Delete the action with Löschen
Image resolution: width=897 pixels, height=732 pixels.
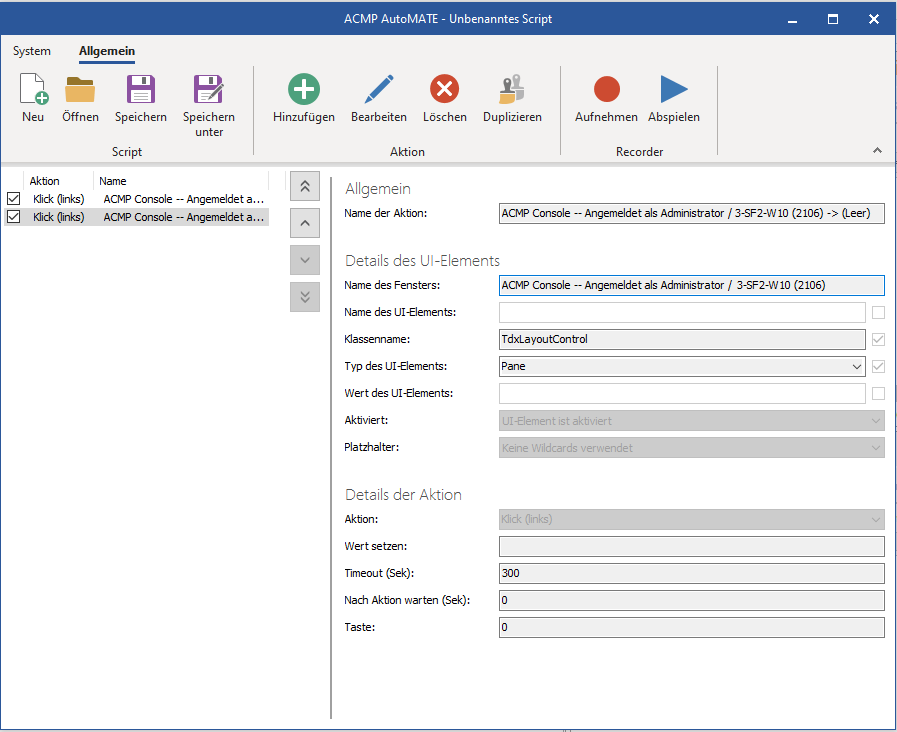(444, 97)
